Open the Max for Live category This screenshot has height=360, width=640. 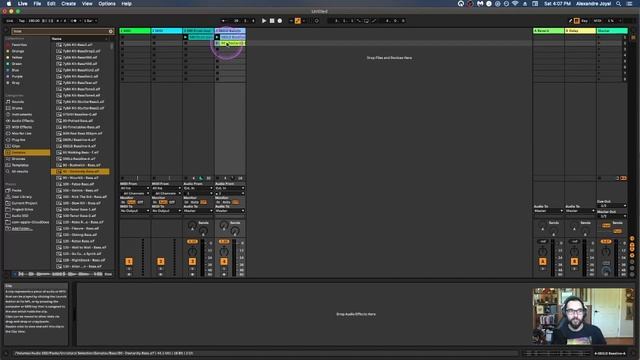(x=22, y=133)
